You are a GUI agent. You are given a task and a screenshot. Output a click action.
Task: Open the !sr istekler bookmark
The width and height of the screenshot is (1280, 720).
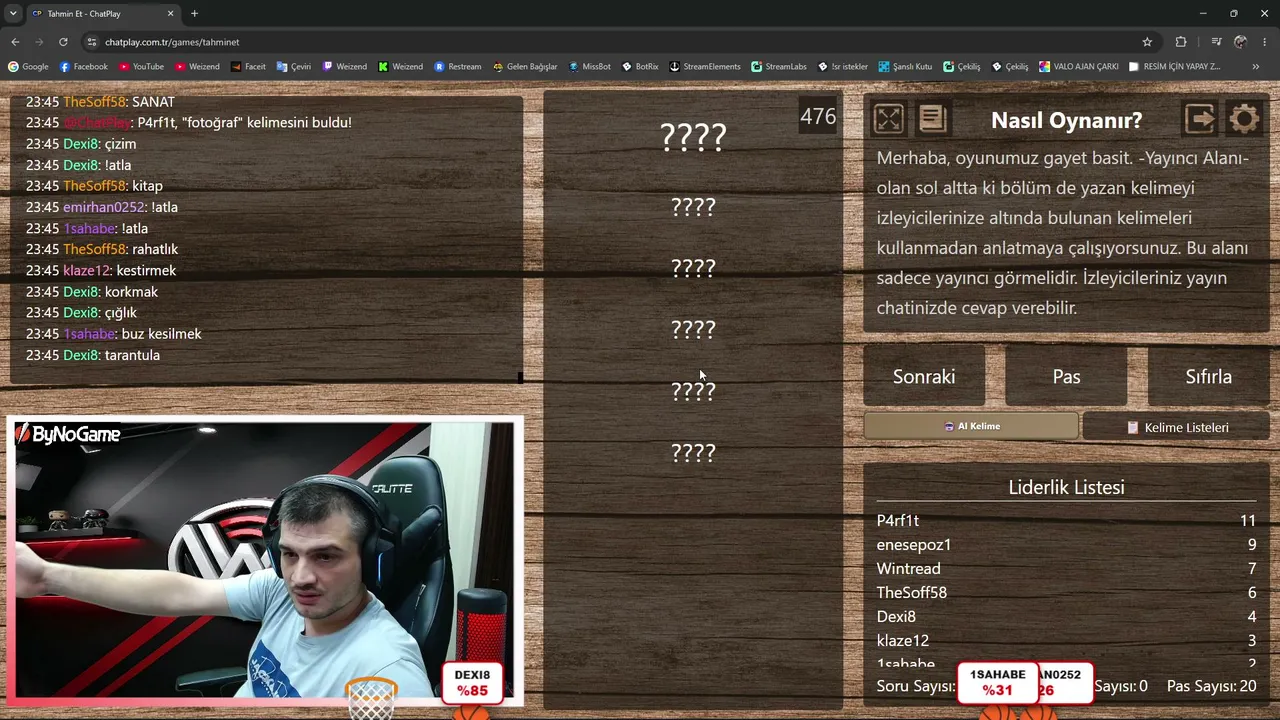[843, 67]
